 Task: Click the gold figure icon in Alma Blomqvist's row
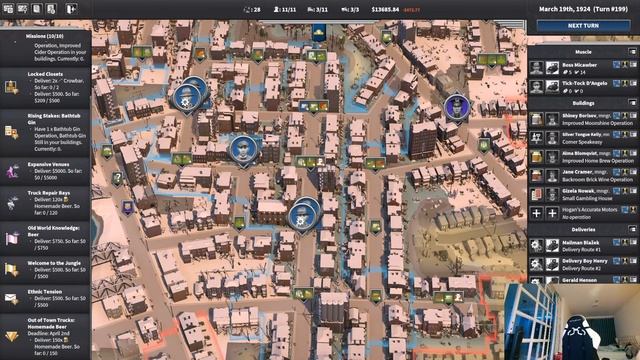point(625,153)
